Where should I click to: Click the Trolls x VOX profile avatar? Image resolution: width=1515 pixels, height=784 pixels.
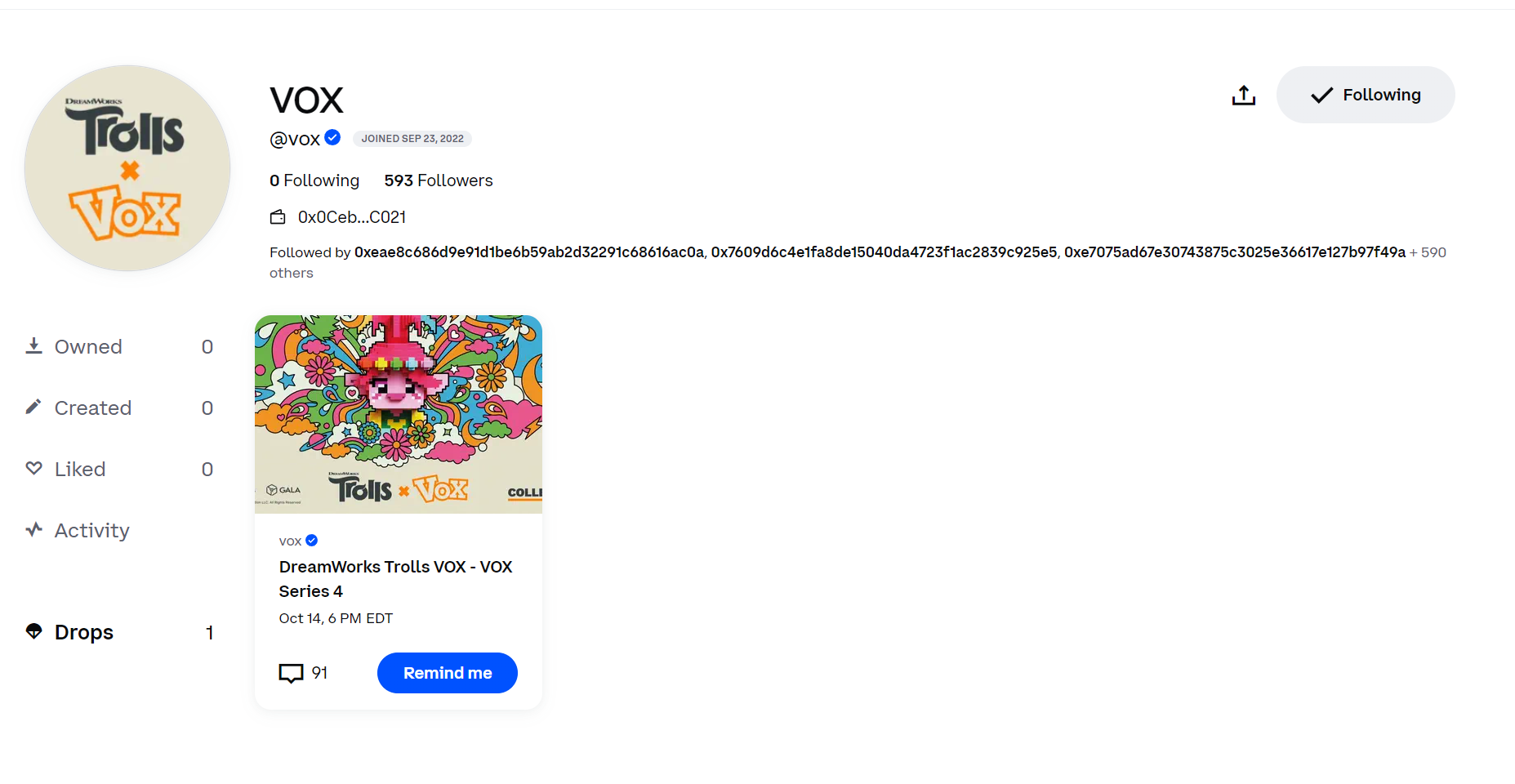127,168
